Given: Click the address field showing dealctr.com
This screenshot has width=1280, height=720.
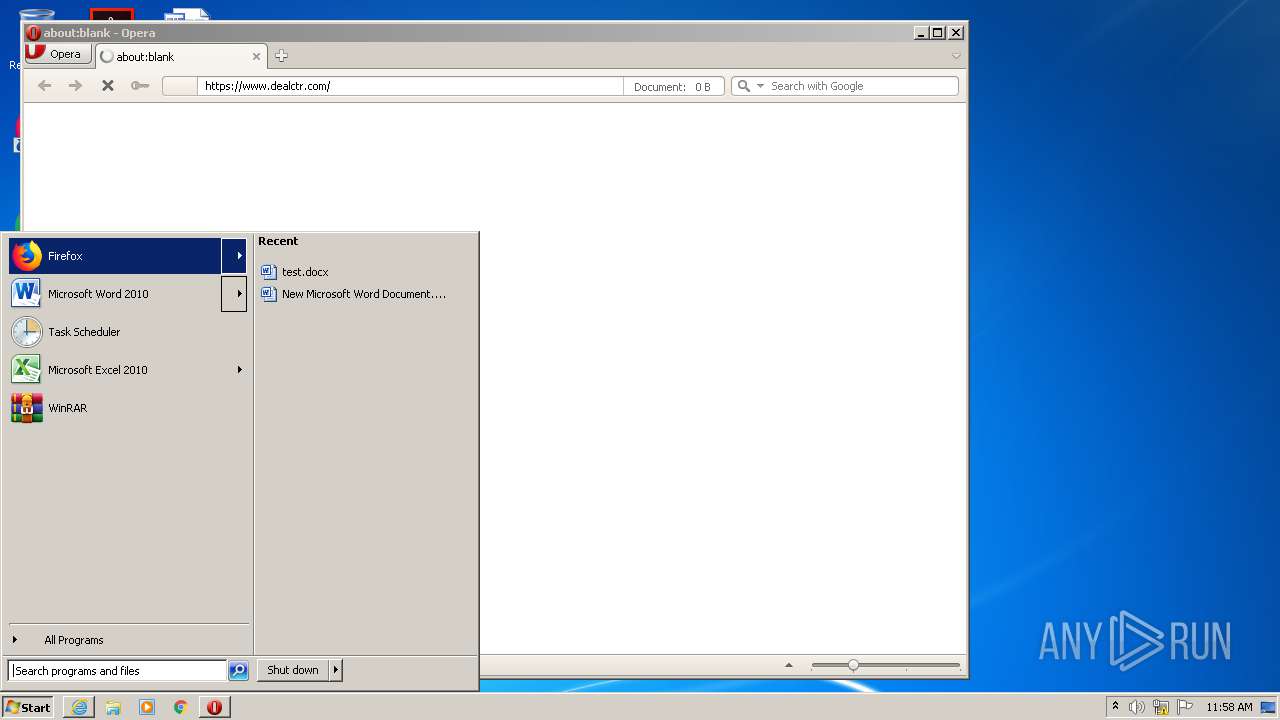Looking at the screenshot, I should 410,86.
